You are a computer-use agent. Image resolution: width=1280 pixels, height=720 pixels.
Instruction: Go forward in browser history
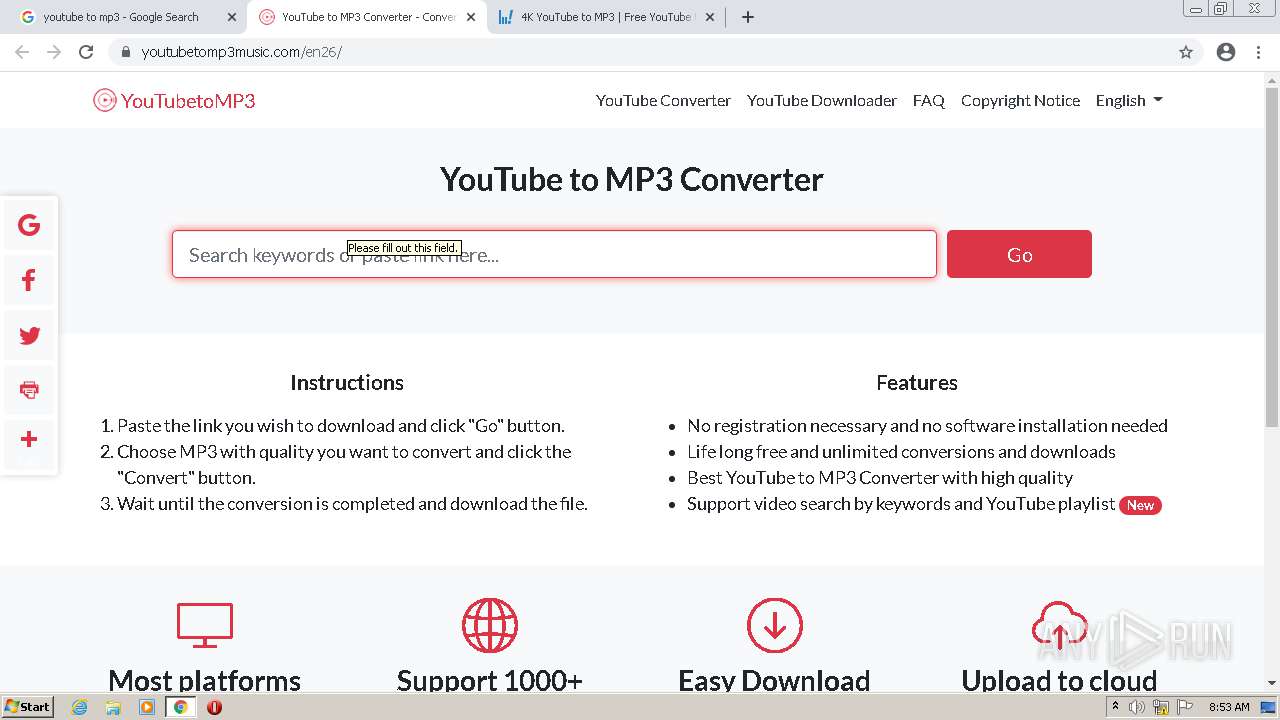[54, 52]
